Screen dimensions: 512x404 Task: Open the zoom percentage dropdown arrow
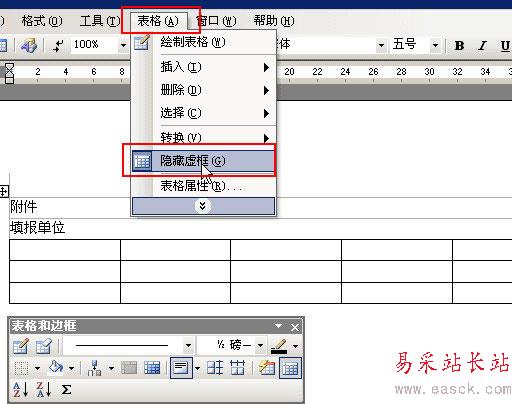tap(123, 45)
